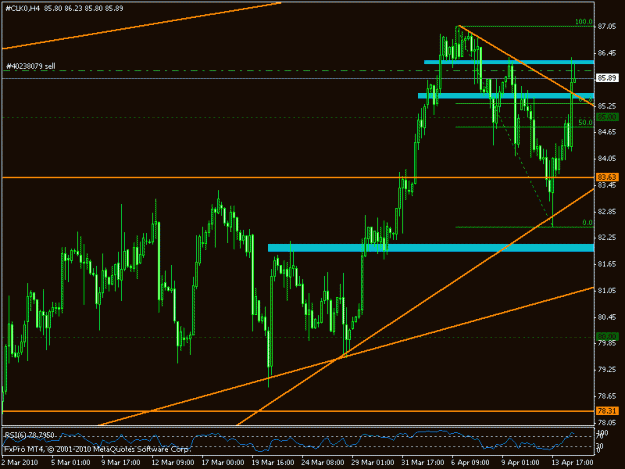
Task: Click the current price label 85.89
Action: pyautogui.click(x=607, y=78)
